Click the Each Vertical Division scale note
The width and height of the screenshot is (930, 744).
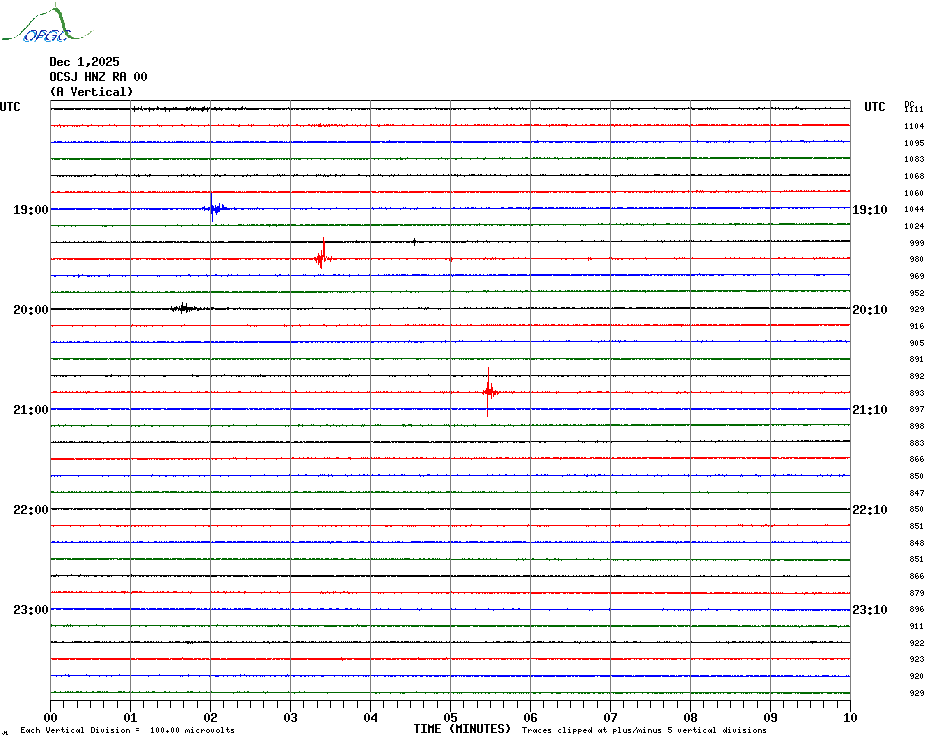click(x=127, y=730)
